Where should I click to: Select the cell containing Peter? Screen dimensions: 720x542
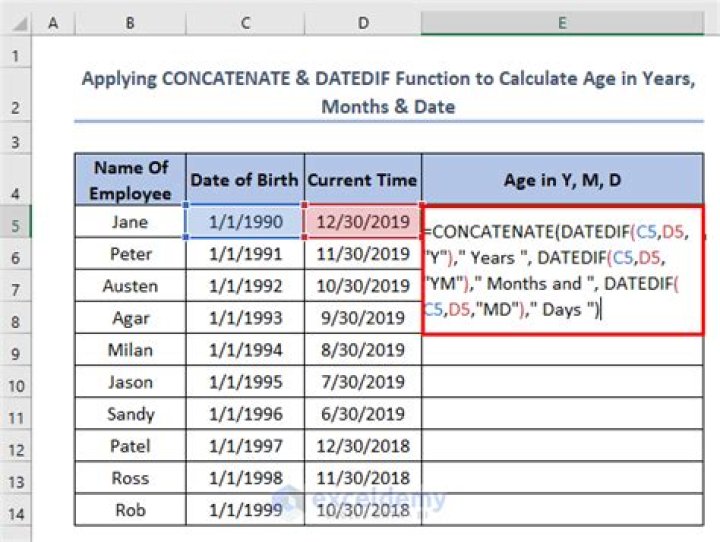[129, 254]
